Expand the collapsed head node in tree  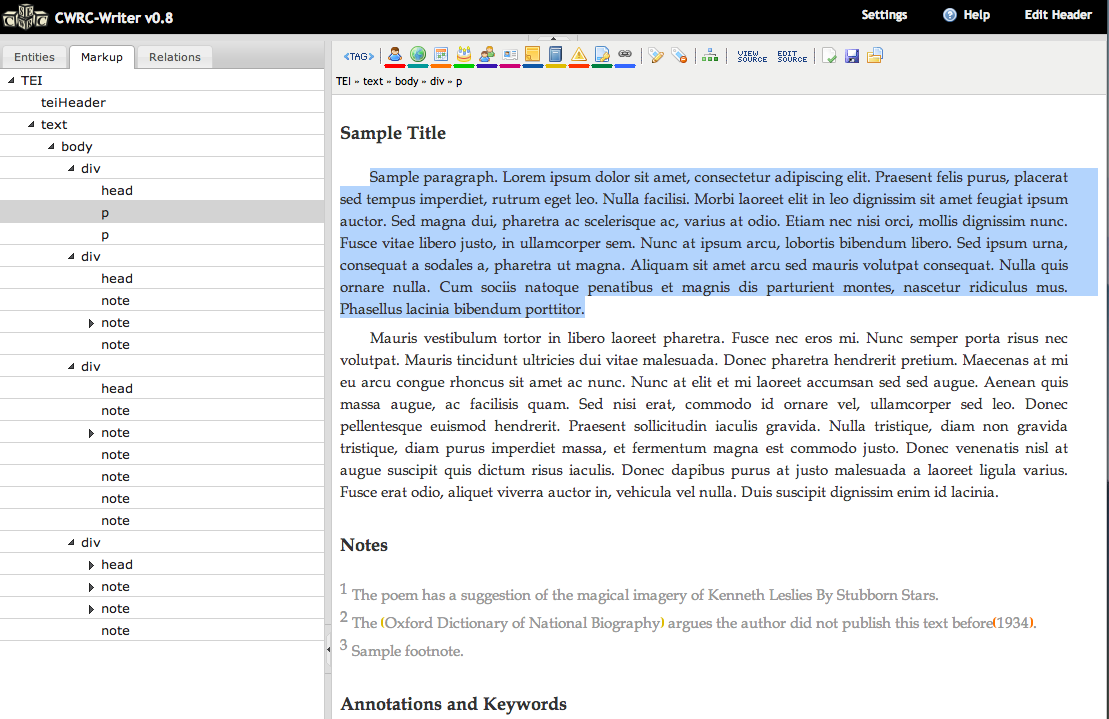click(x=91, y=565)
